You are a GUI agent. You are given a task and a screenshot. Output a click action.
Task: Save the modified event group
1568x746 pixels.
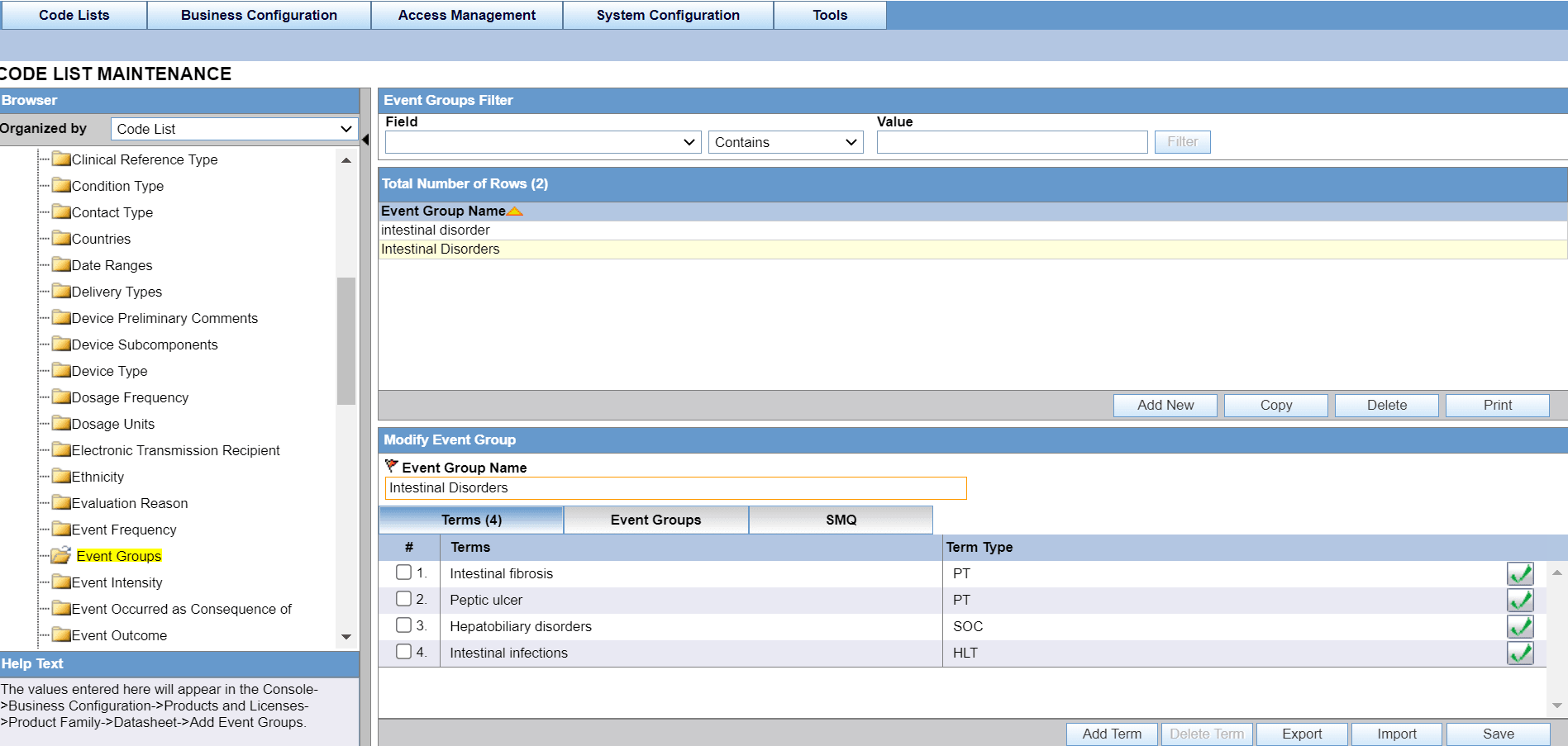(x=1498, y=734)
